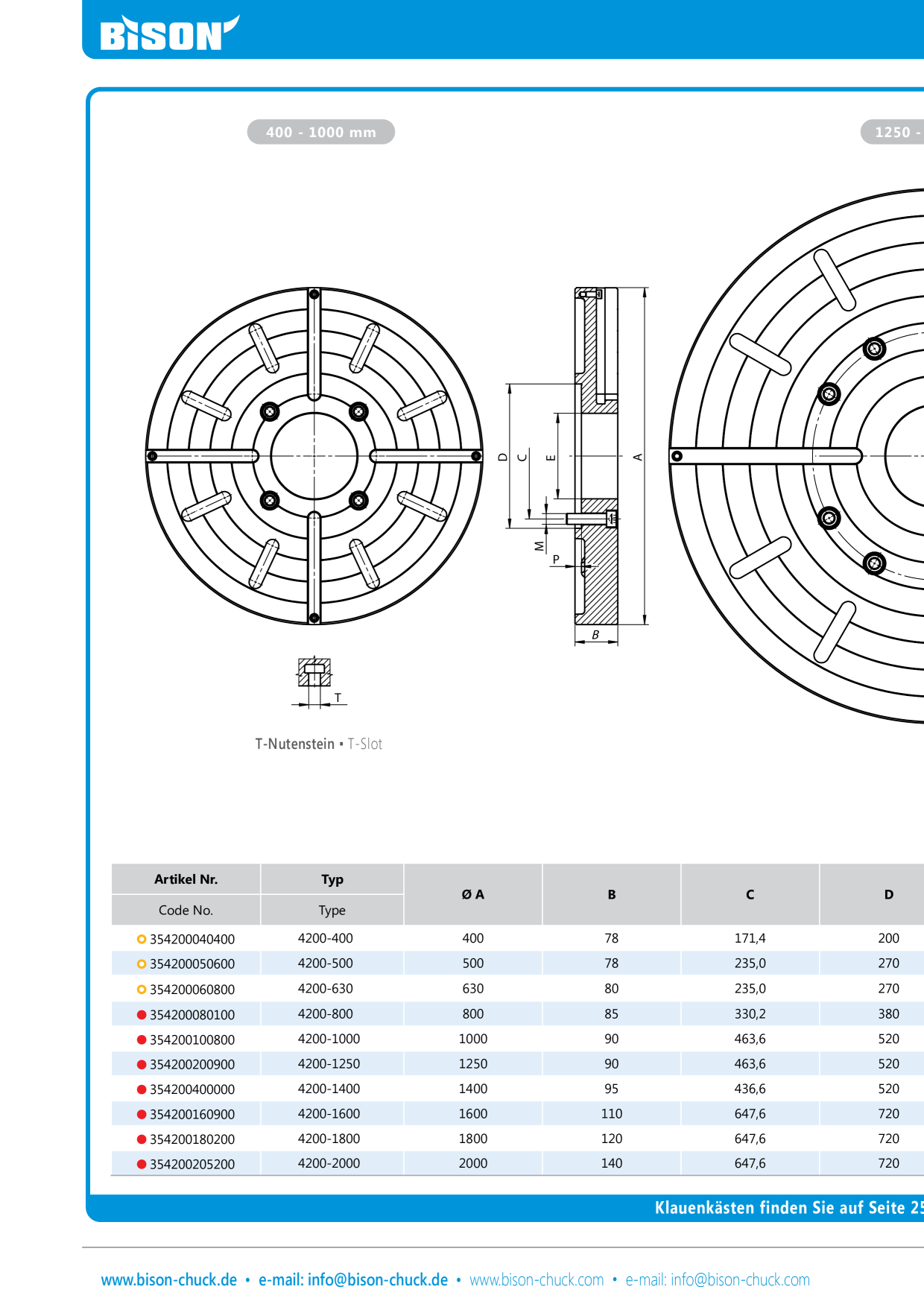This screenshot has height=1307, width=924.
Task: Click the B value '85' cell
Action: [612, 1013]
